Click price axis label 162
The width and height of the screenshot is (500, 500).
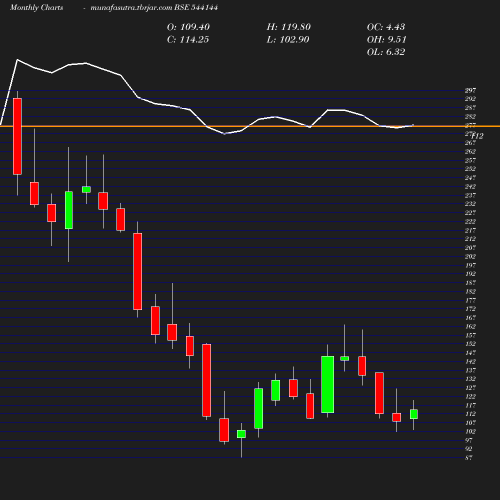[470, 327]
